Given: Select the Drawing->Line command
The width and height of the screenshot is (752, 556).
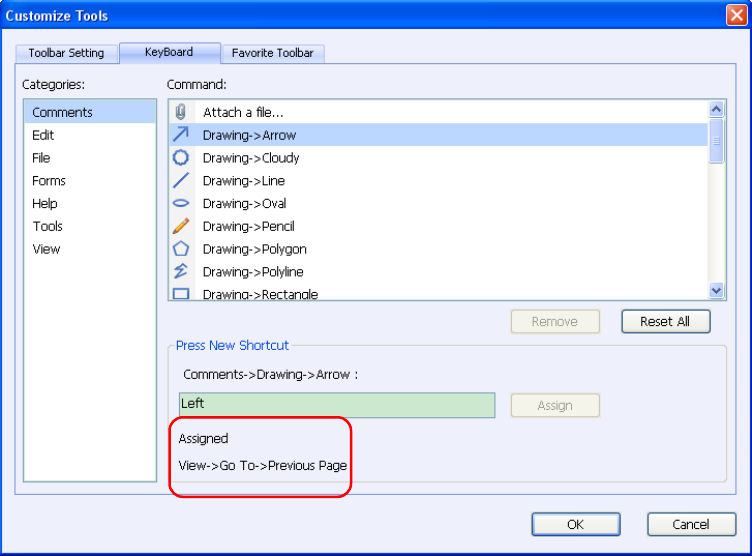Looking at the screenshot, I should (x=438, y=180).
